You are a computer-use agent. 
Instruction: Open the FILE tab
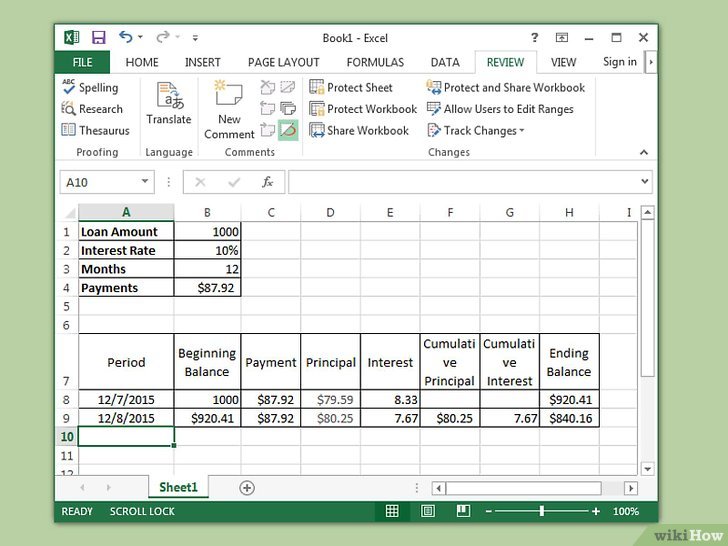coord(82,62)
